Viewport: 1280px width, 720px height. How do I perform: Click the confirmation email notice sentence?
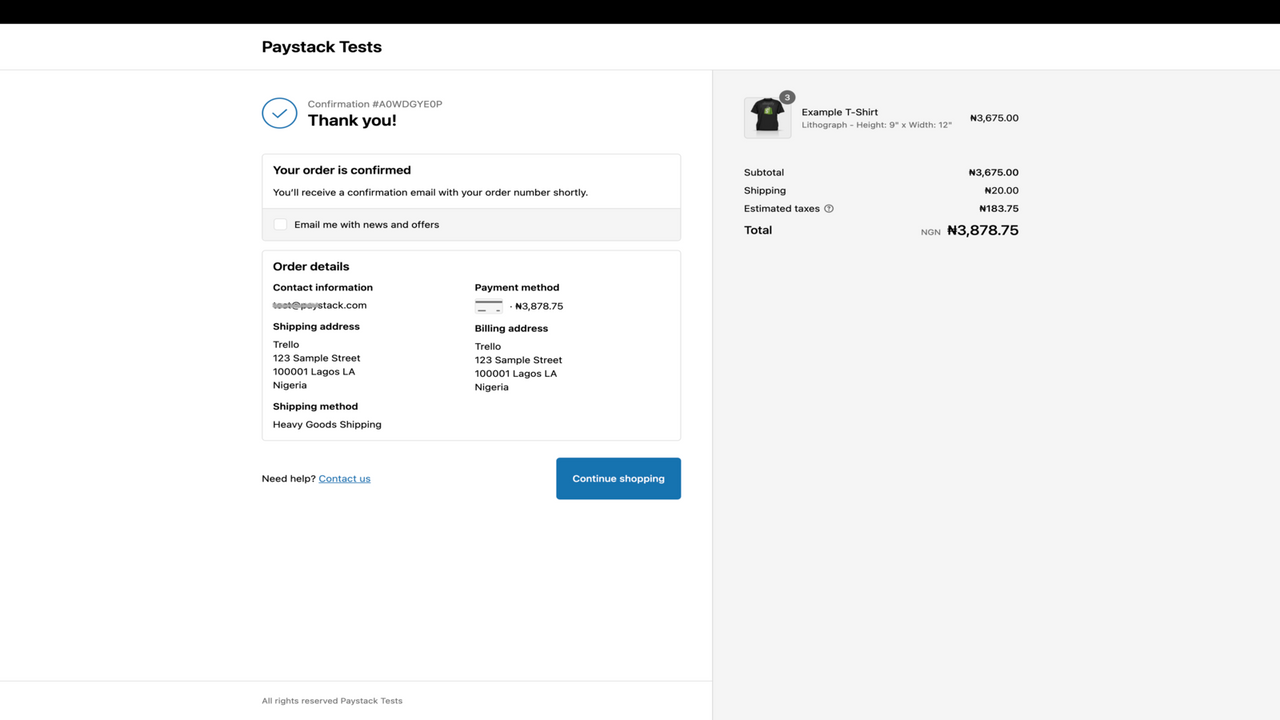[430, 192]
